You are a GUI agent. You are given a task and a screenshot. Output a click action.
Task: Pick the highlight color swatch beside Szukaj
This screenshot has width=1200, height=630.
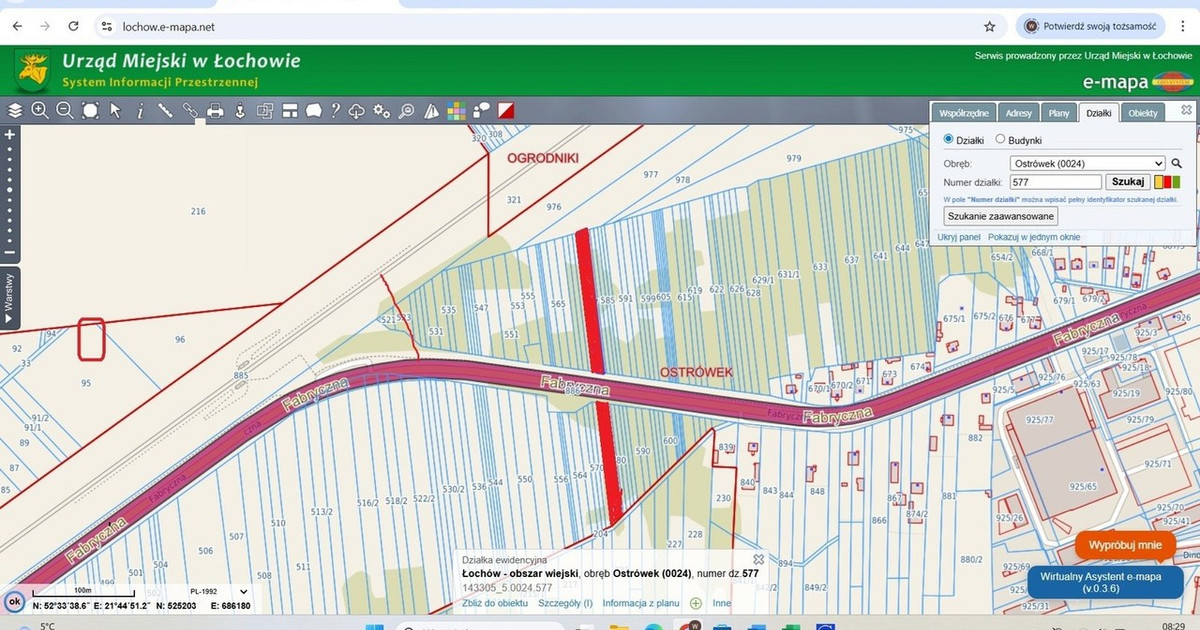(1167, 182)
